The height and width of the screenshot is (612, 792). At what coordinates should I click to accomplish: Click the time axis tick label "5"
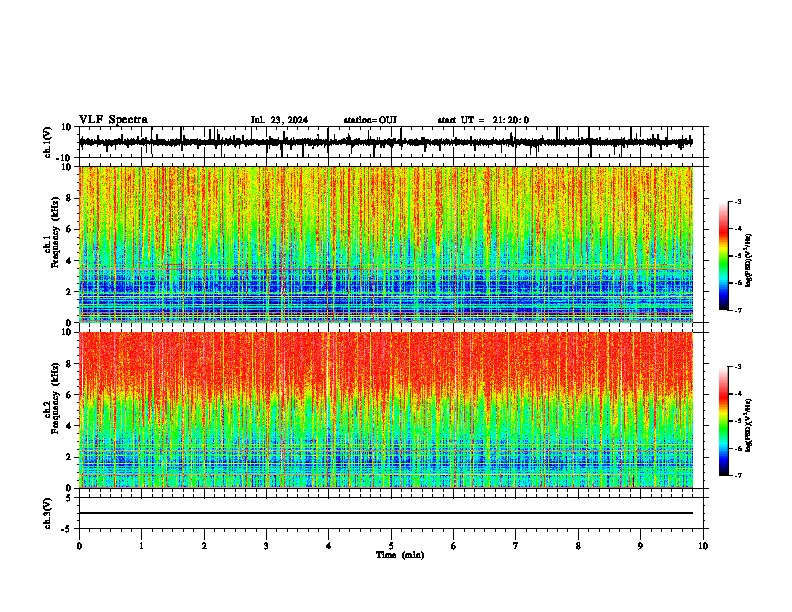click(391, 546)
